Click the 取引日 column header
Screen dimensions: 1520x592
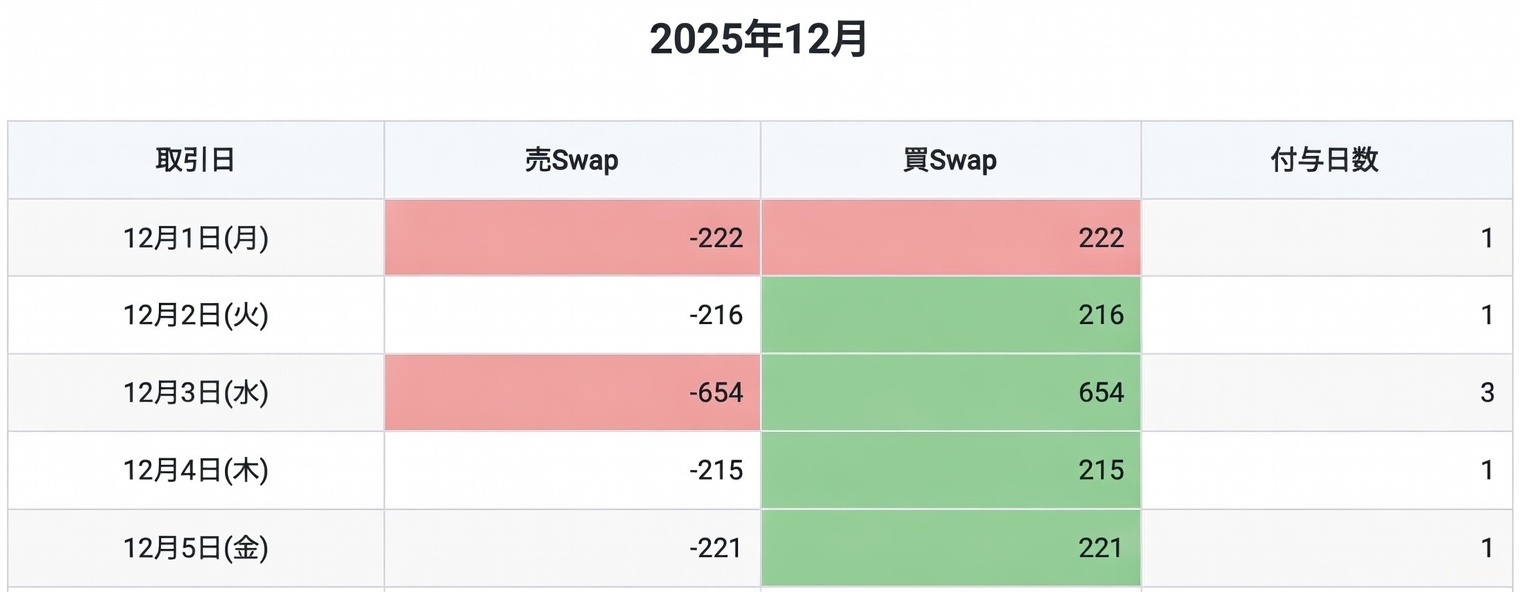click(x=195, y=160)
